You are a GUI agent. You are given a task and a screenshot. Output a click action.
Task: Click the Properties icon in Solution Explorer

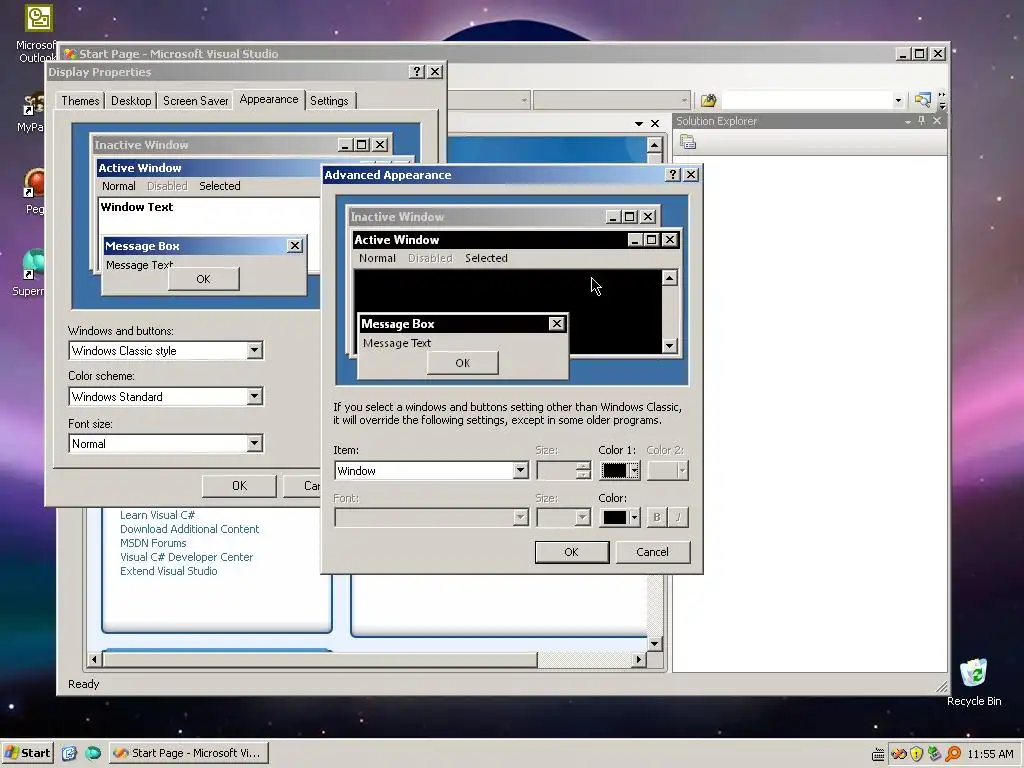[688, 142]
